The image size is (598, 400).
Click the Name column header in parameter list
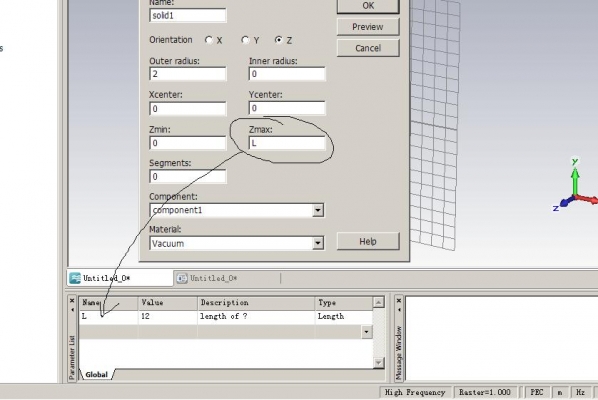pos(108,303)
